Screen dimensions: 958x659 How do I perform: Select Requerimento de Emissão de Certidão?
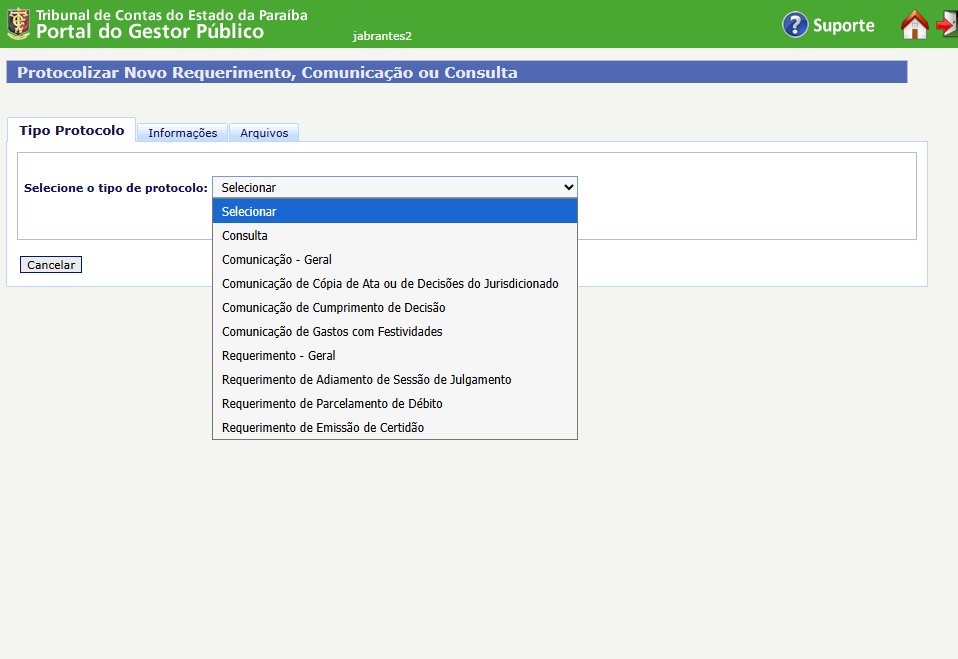[395, 428]
